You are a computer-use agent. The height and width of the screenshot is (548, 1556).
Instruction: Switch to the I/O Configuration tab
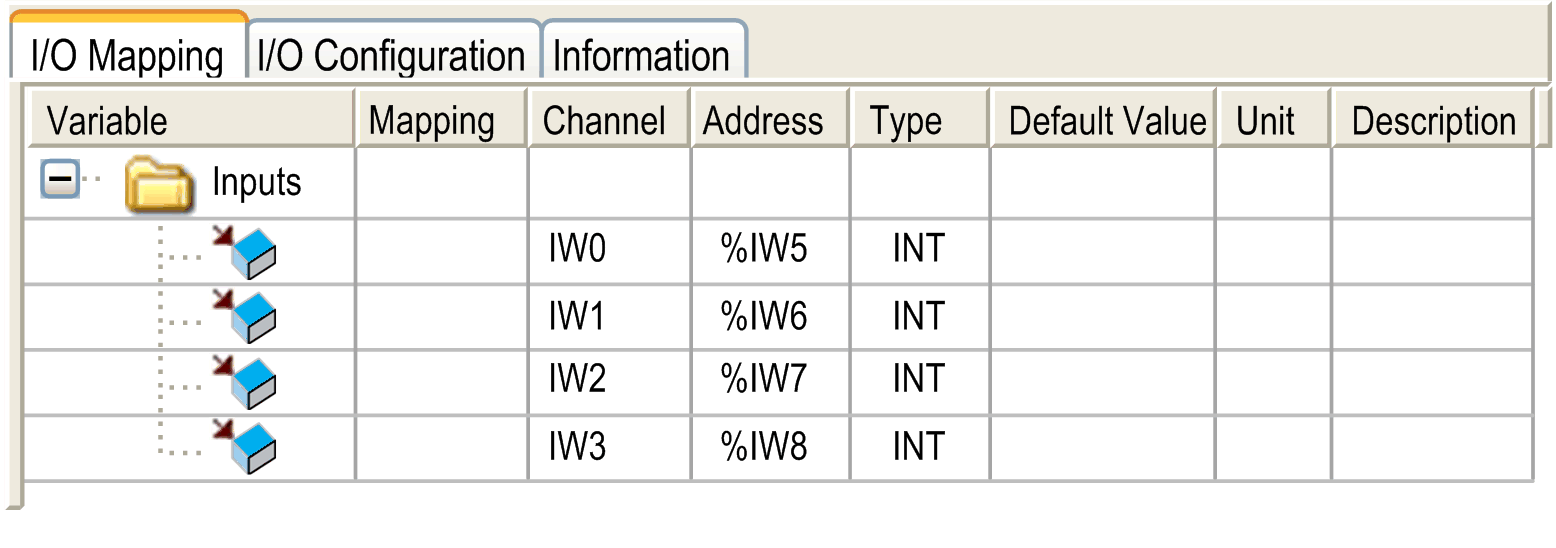pos(392,55)
